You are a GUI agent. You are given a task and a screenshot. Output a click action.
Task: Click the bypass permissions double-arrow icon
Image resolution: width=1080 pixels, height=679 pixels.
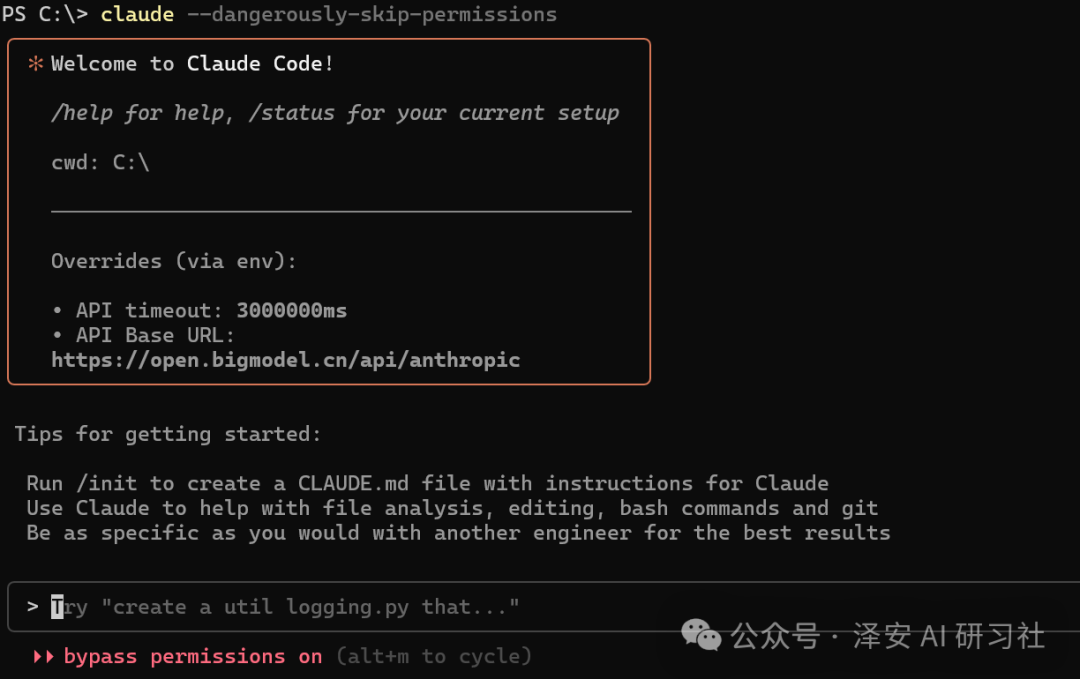[x=43, y=657]
